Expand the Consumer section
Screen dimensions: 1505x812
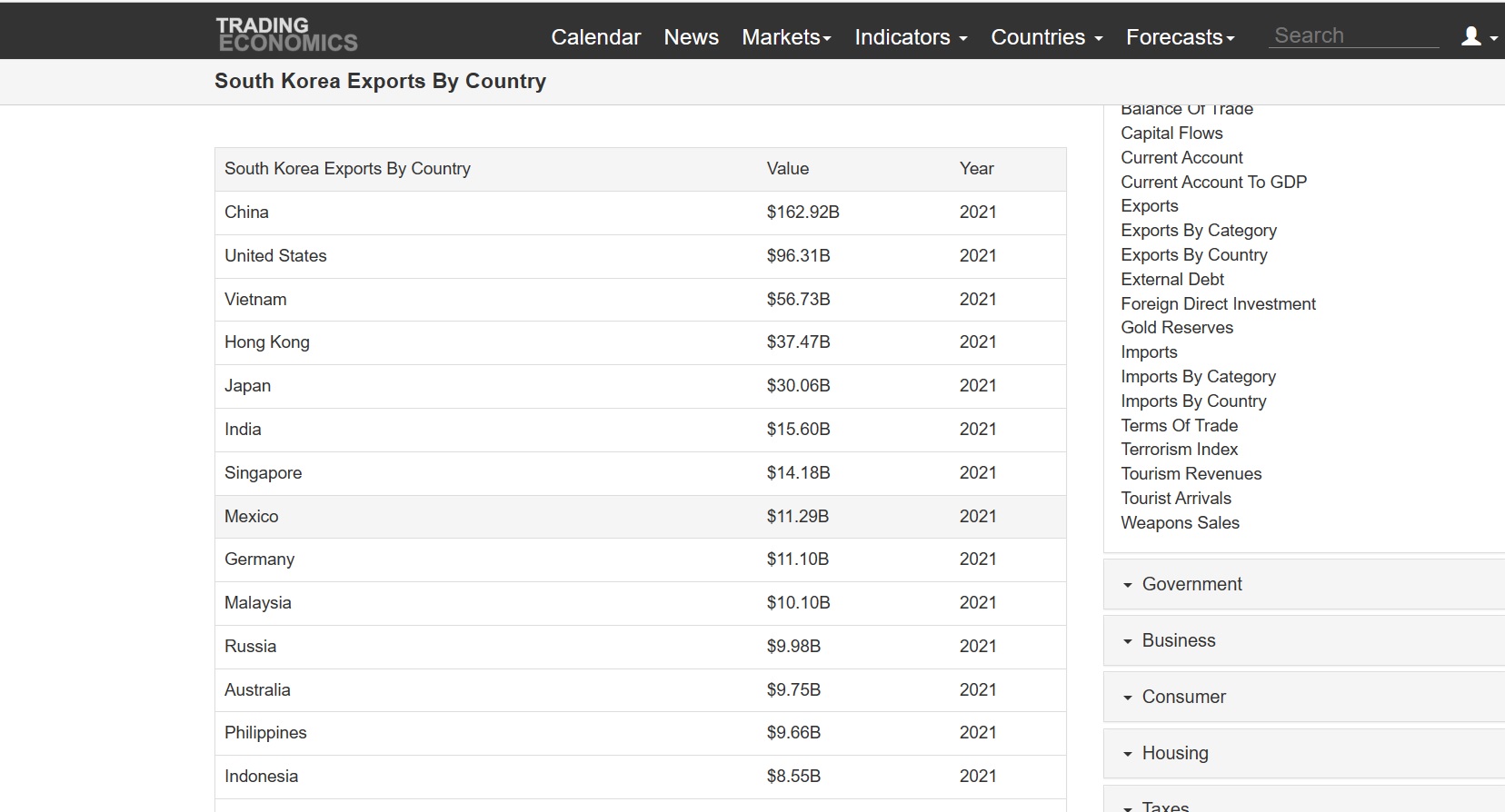(x=1303, y=697)
